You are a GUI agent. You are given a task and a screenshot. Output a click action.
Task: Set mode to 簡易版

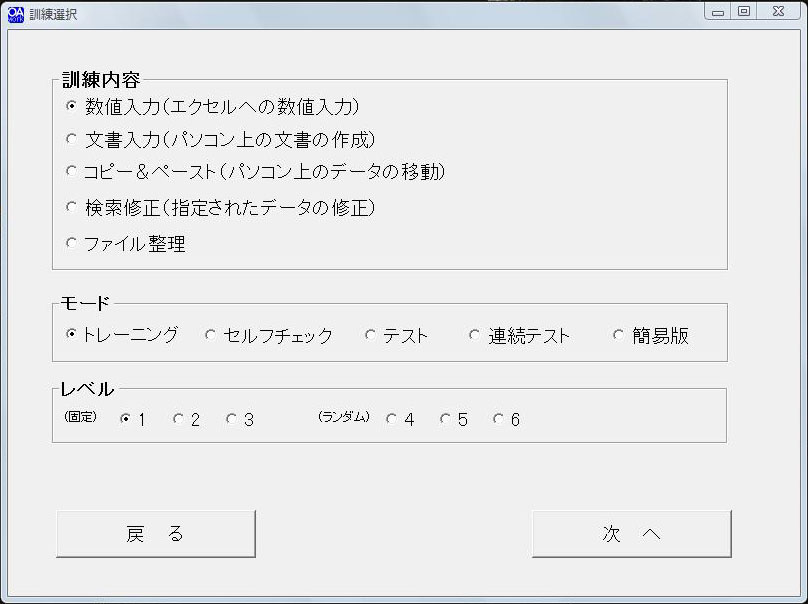(650, 335)
